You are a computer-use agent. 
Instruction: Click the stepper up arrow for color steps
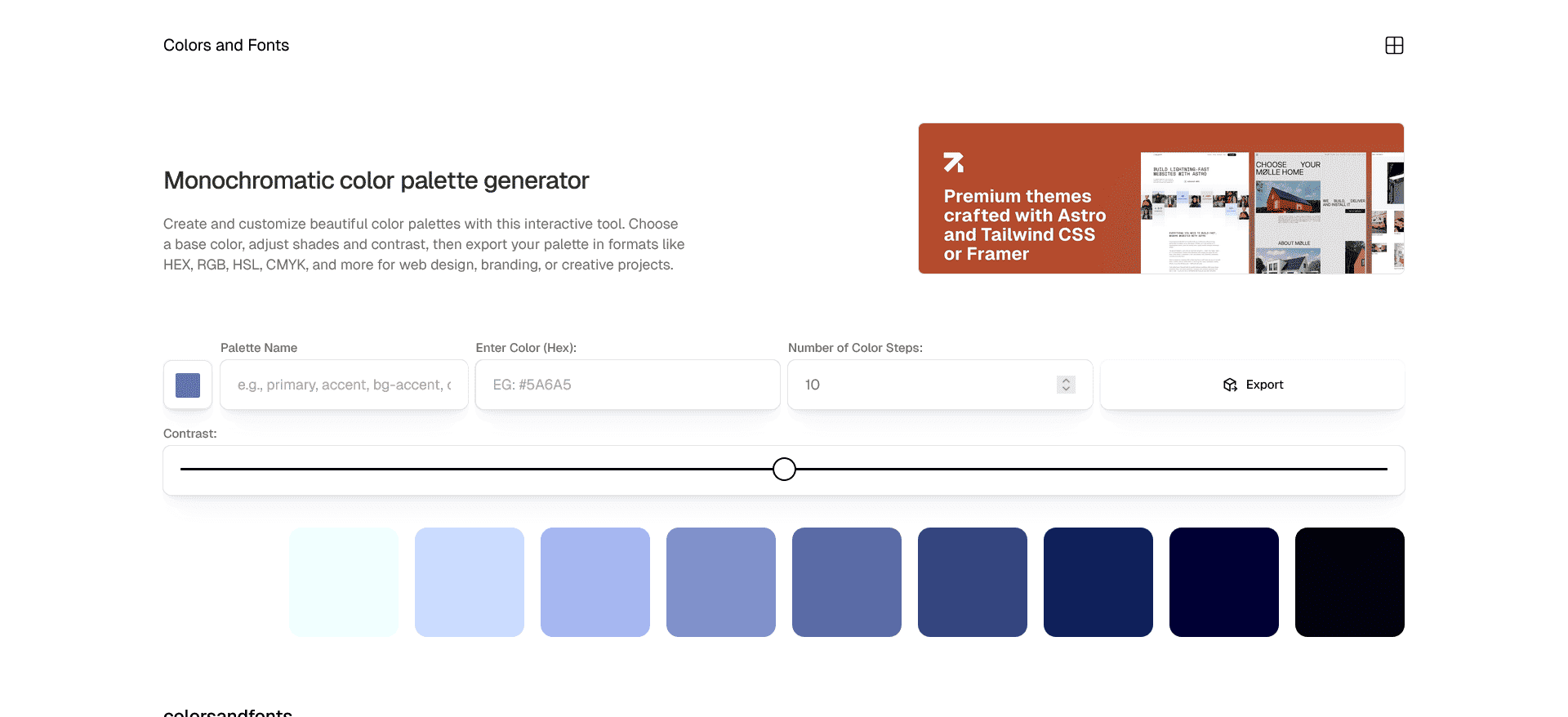tap(1066, 380)
